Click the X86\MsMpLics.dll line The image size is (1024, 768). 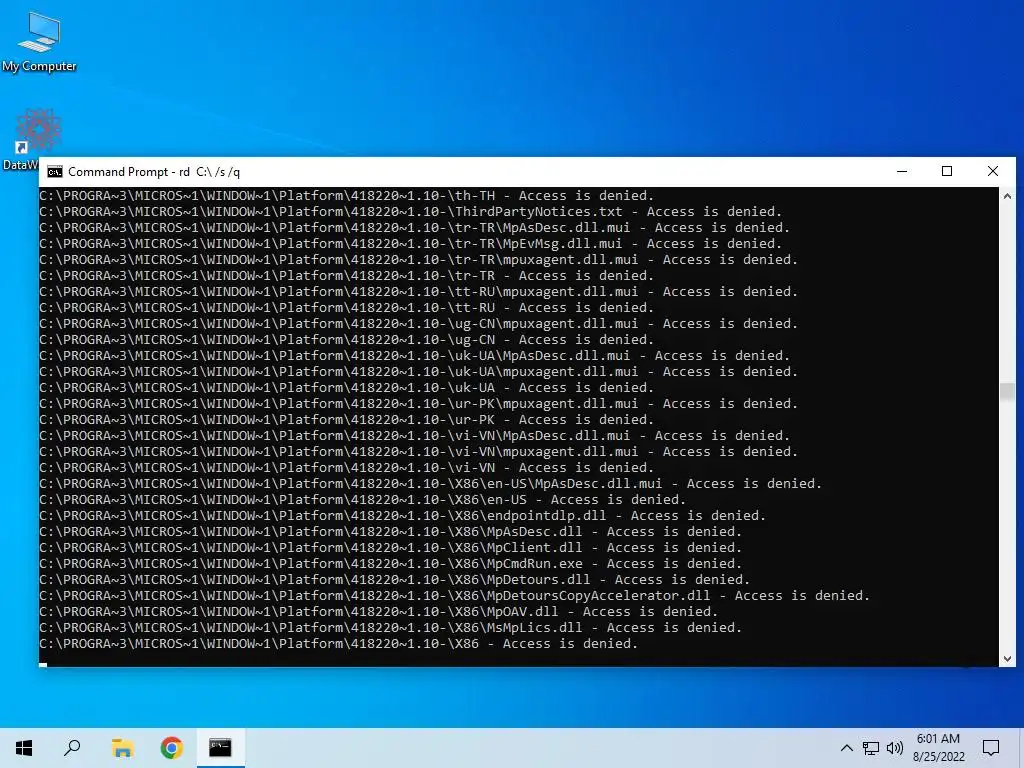391,628
